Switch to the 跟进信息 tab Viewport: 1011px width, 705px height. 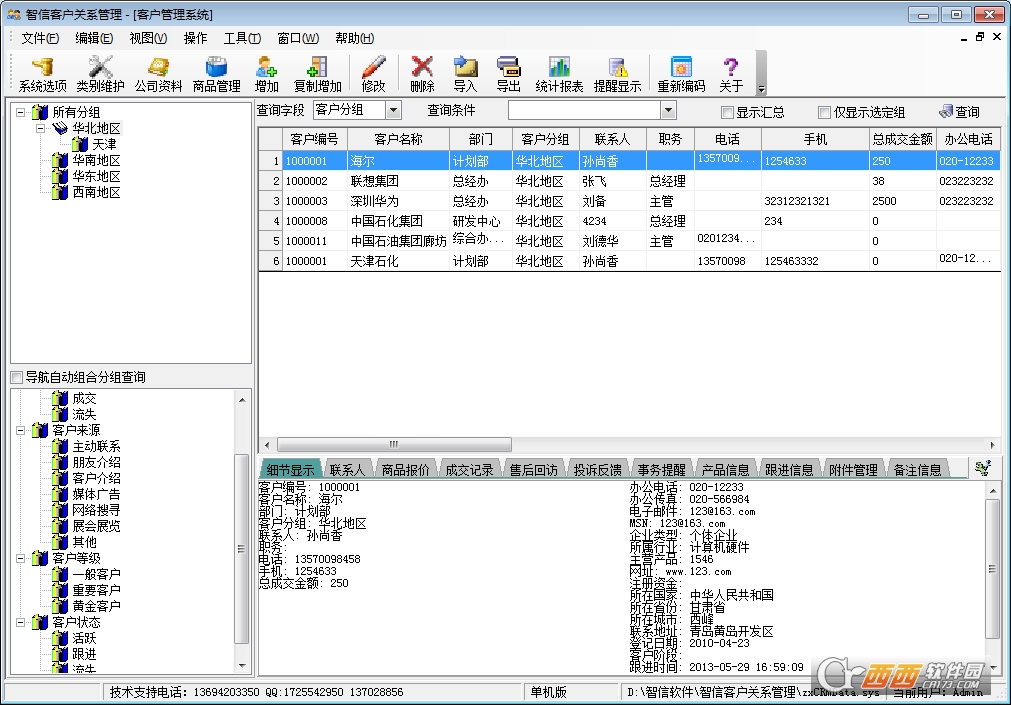(789, 470)
